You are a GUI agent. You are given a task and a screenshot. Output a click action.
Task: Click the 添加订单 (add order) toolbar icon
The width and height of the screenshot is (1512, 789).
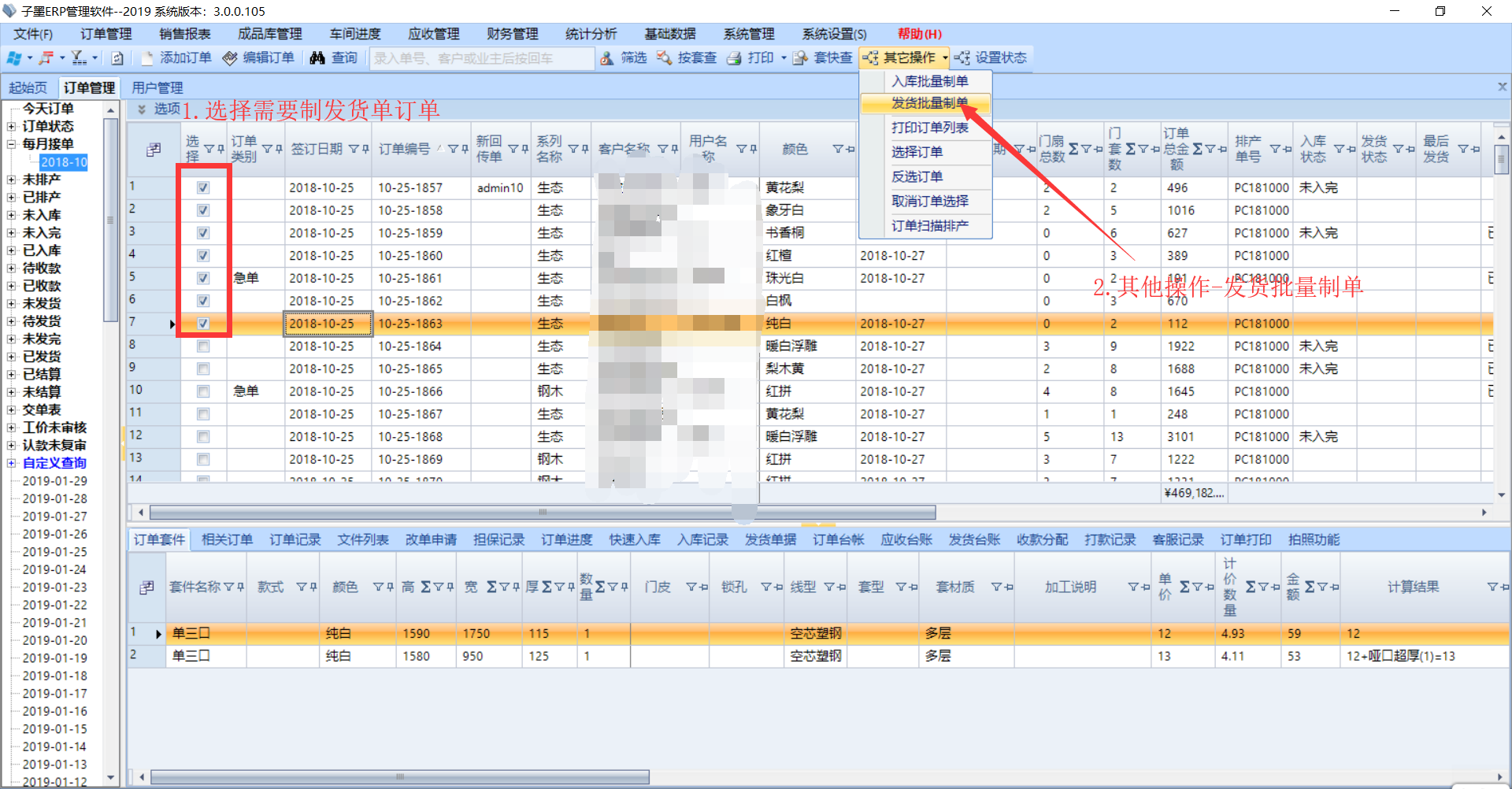[147, 58]
